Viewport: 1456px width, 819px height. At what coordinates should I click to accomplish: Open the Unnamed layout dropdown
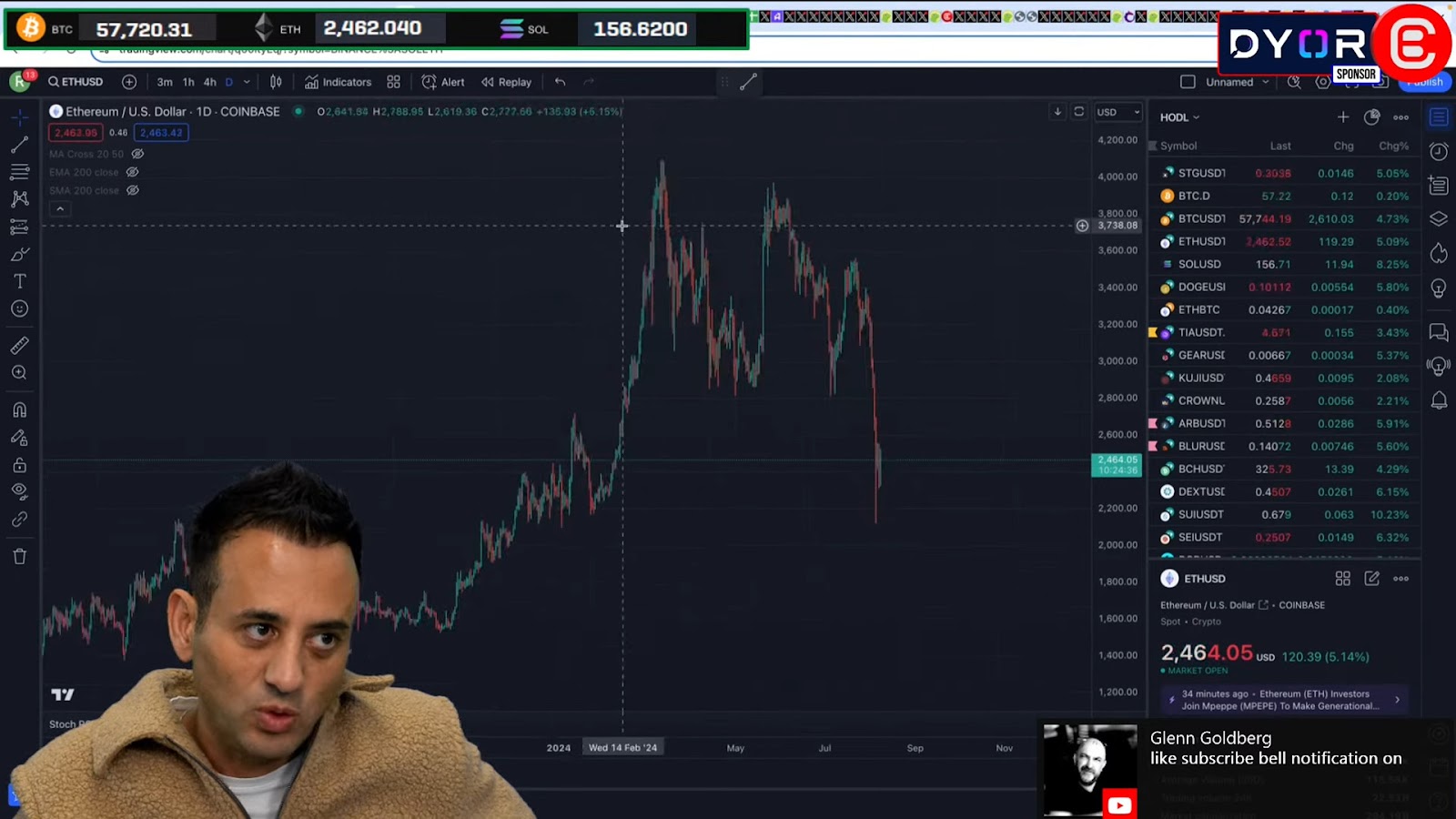[1237, 82]
